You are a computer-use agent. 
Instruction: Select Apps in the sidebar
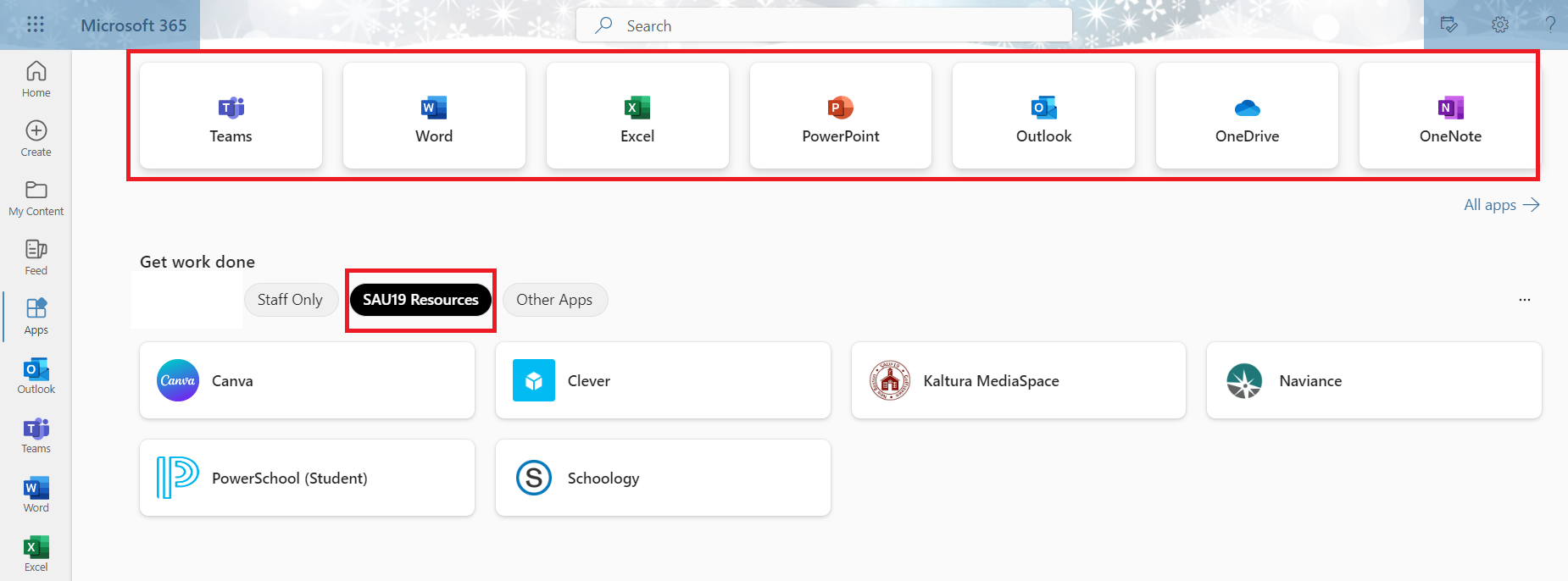coord(36,317)
